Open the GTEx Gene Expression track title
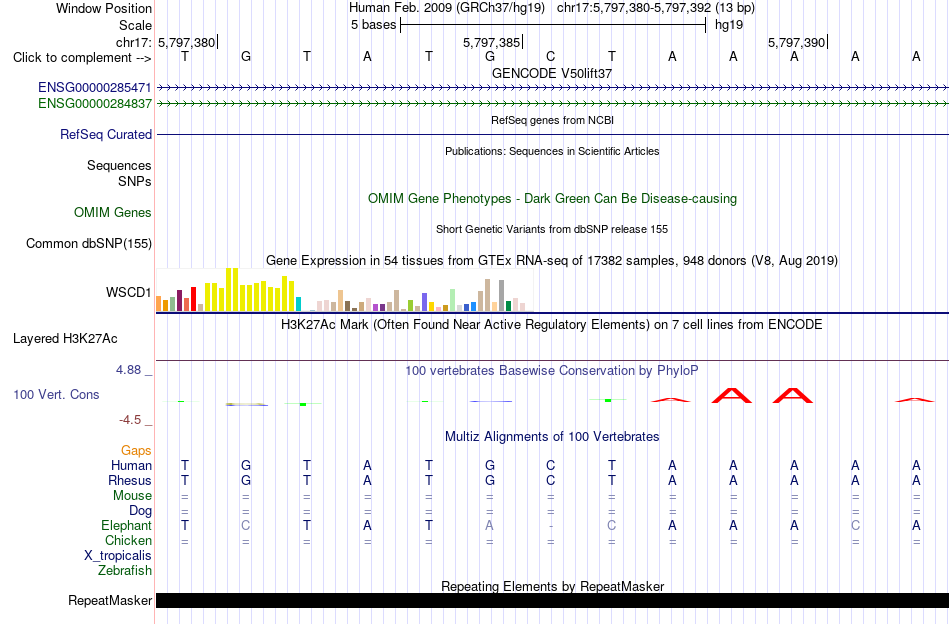Viewport: 950px width, 624px height. point(552,261)
